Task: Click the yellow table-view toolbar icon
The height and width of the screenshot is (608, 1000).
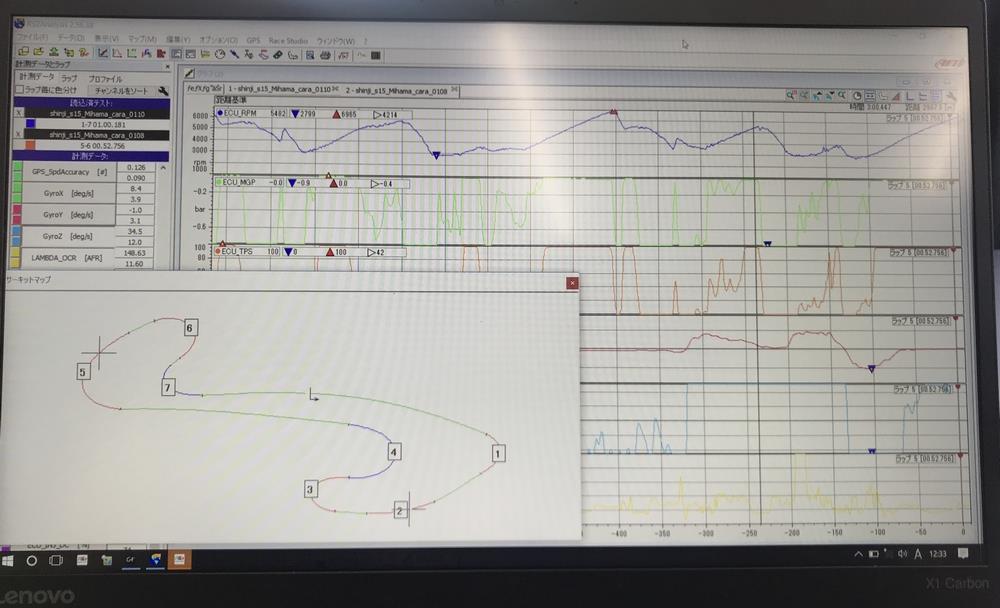Action: point(205,54)
